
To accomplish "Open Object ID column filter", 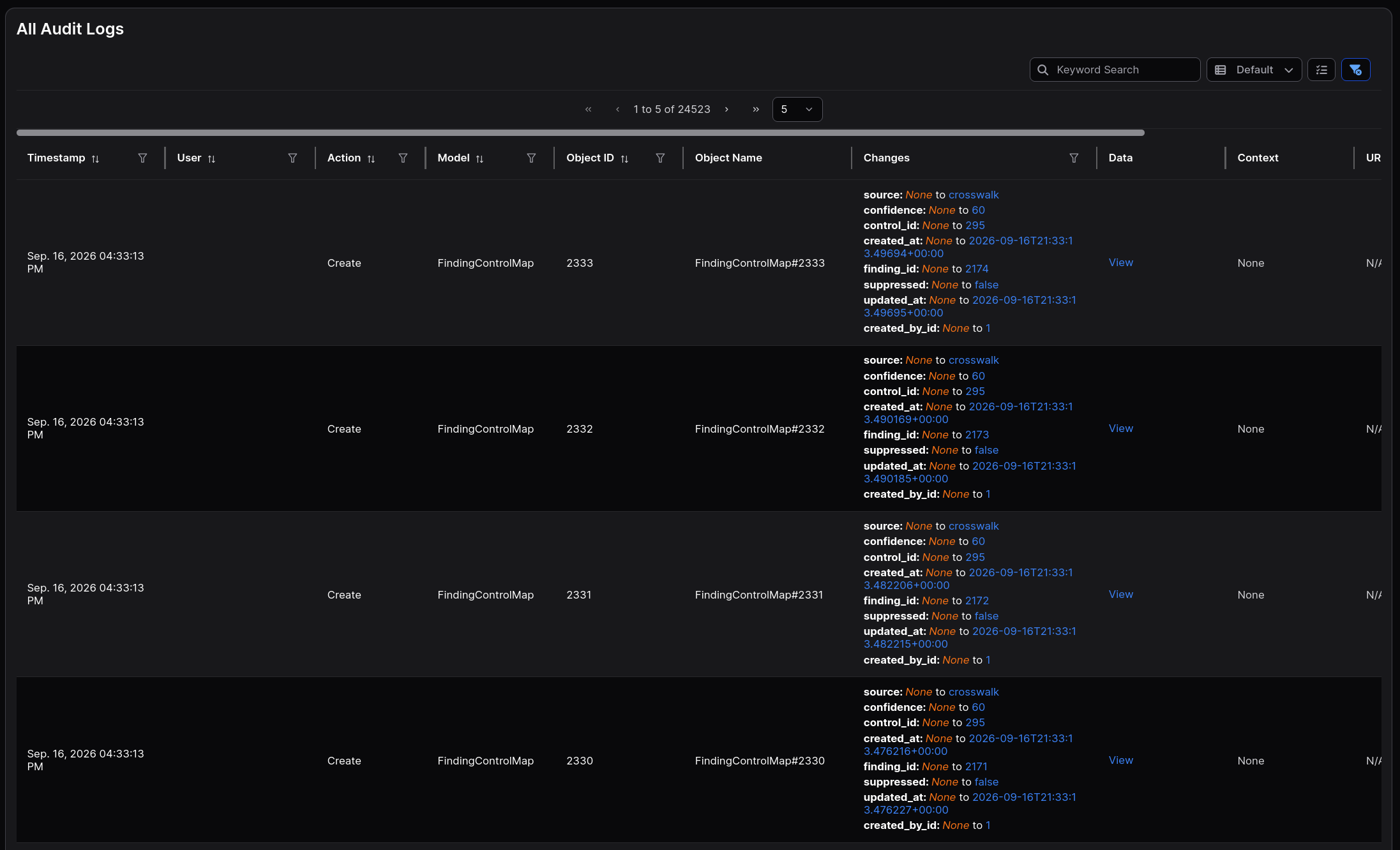I will tap(660, 158).
